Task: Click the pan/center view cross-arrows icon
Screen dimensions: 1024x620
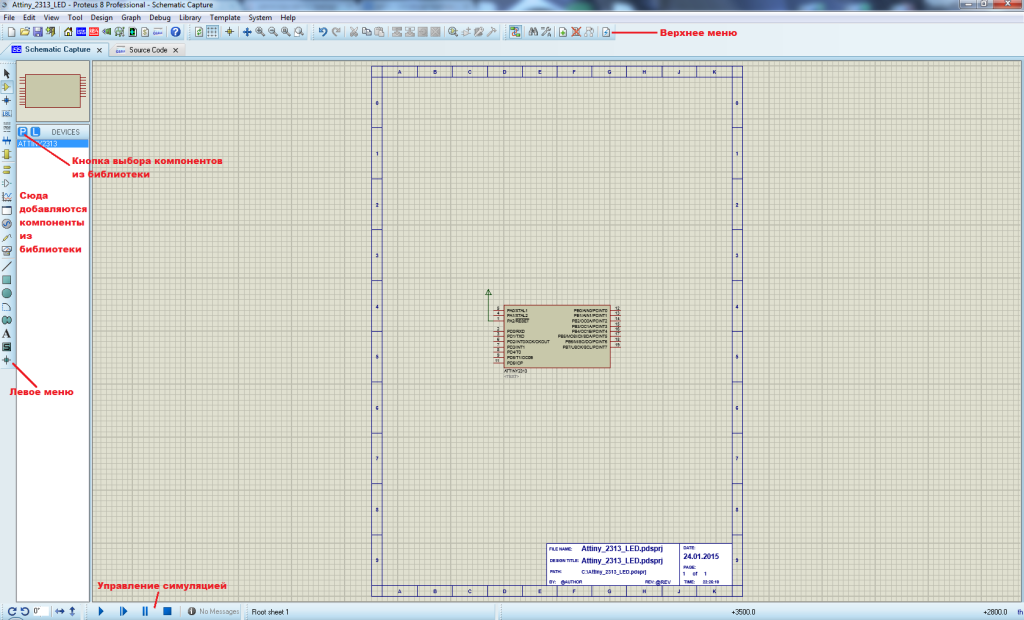Action: [247, 32]
